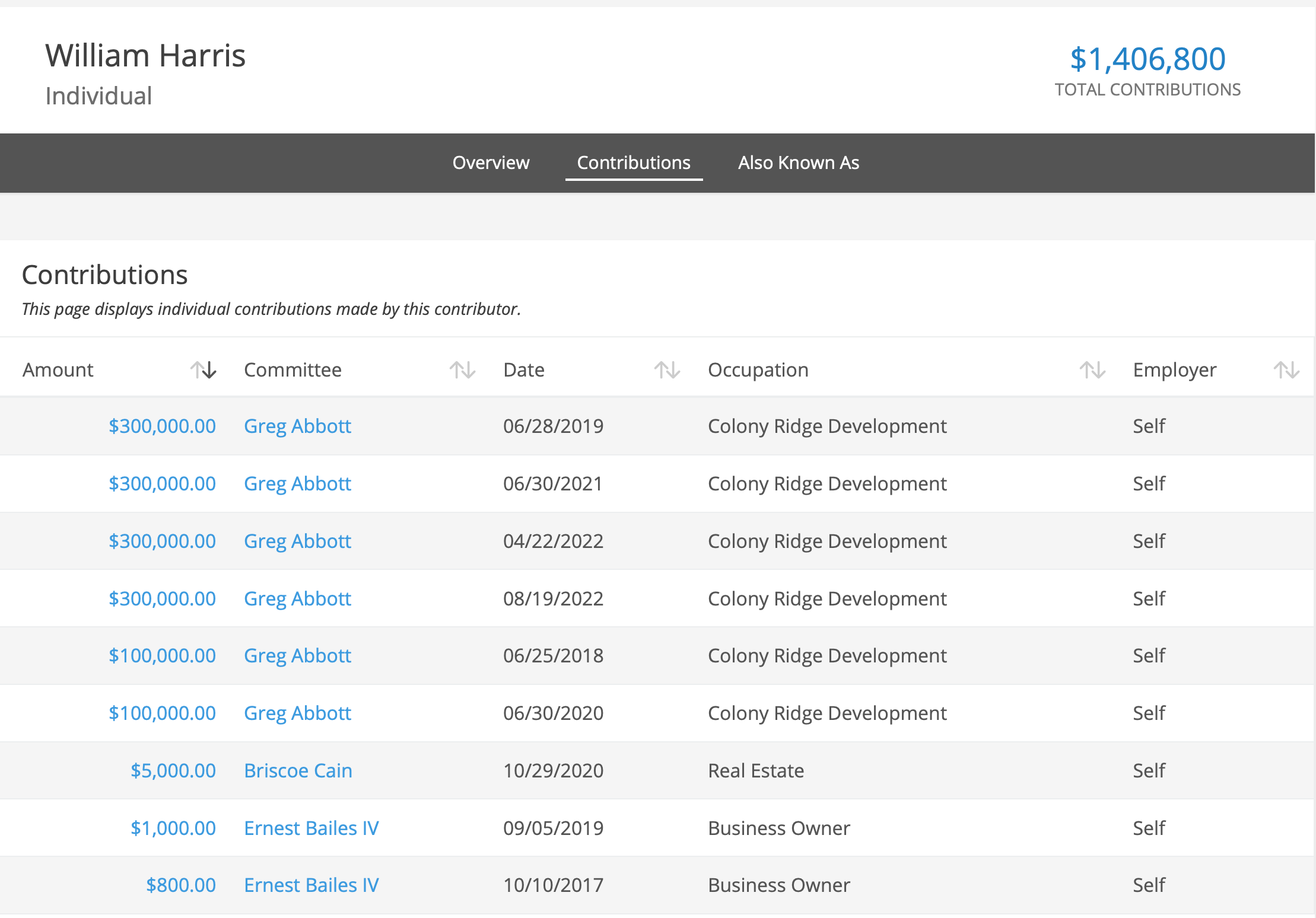Open the $100,000.00 contribution from 06/25/2018
Screen dimensions: 1316x918
point(162,655)
